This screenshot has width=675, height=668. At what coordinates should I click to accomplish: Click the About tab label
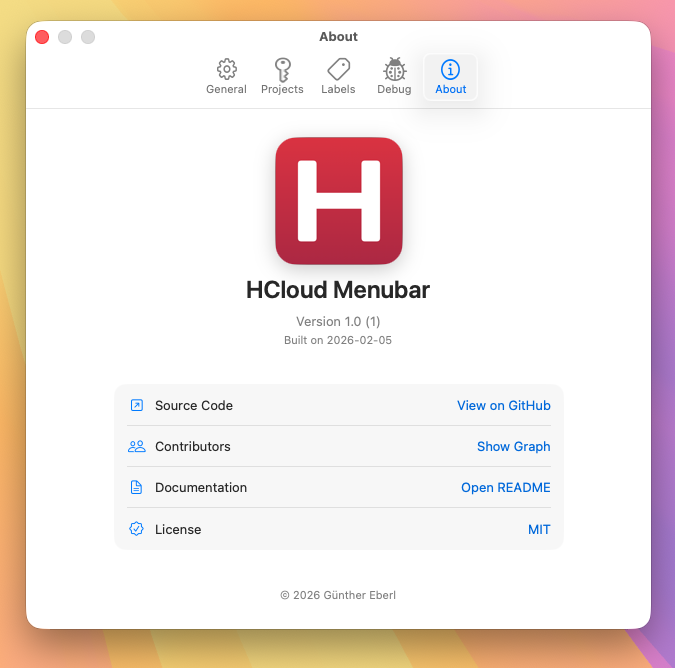coord(451,89)
